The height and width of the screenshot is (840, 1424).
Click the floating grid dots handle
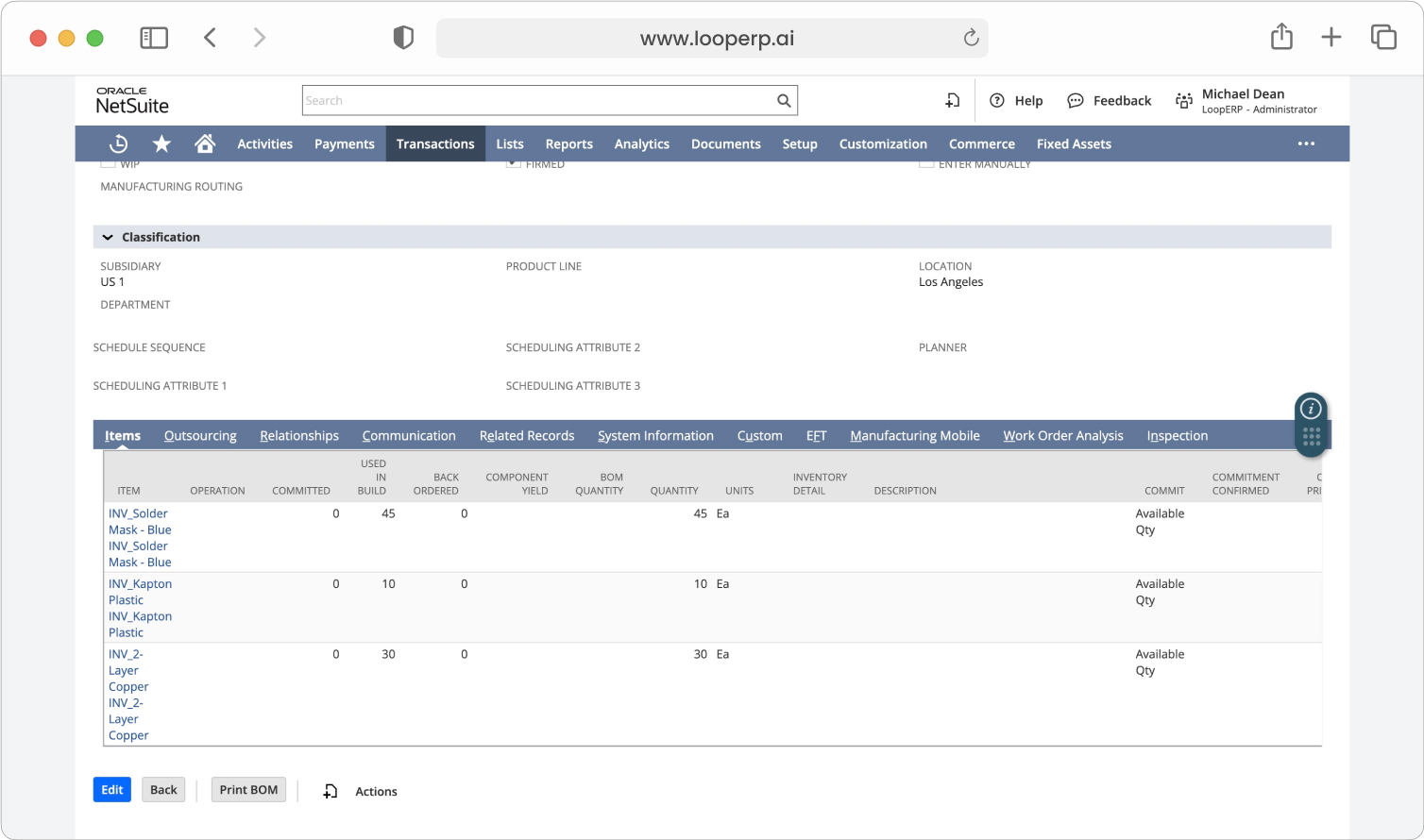coord(1312,437)
